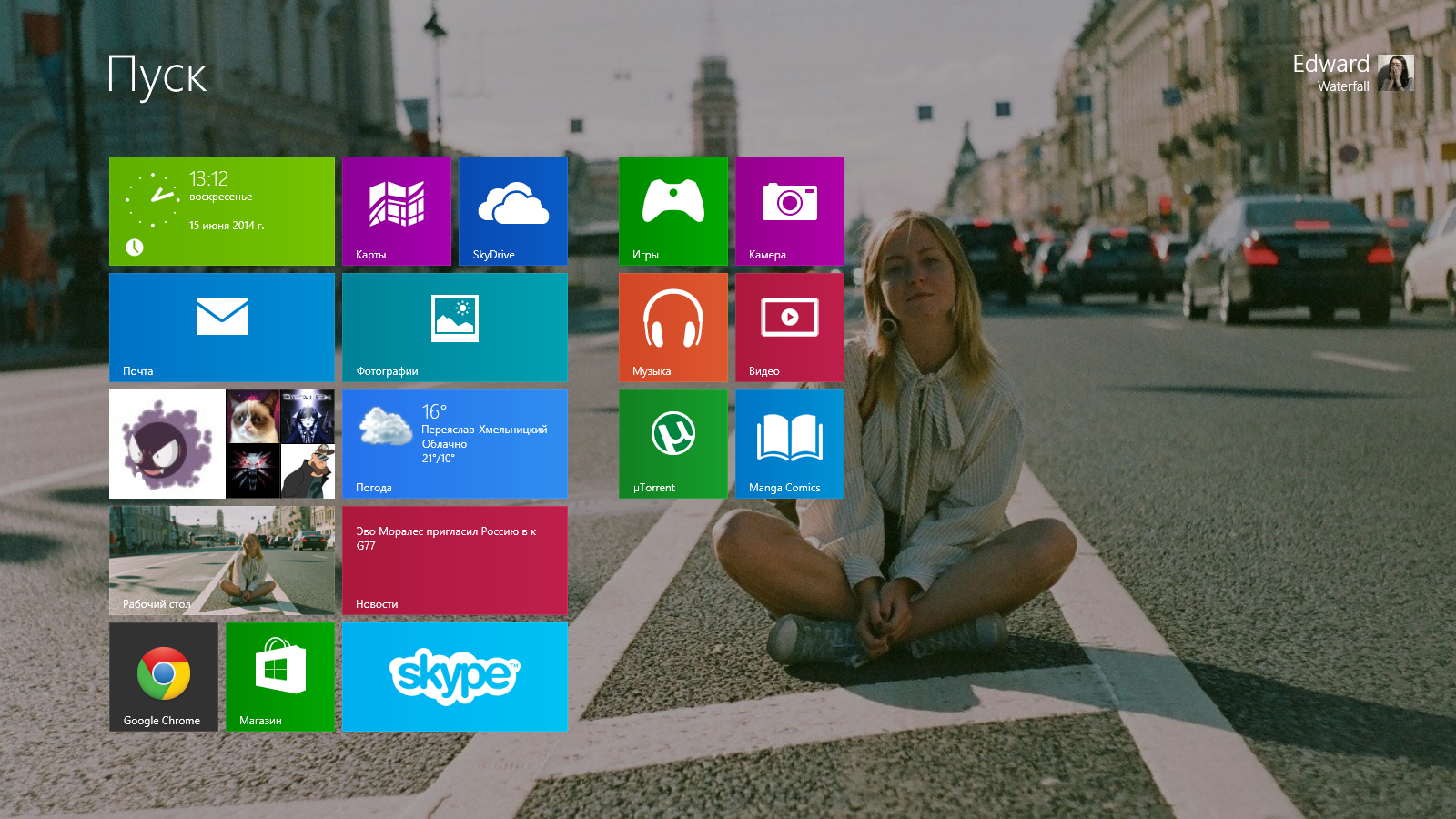
Task: Launch the SkyDrive tile
Action: [512, 211]
